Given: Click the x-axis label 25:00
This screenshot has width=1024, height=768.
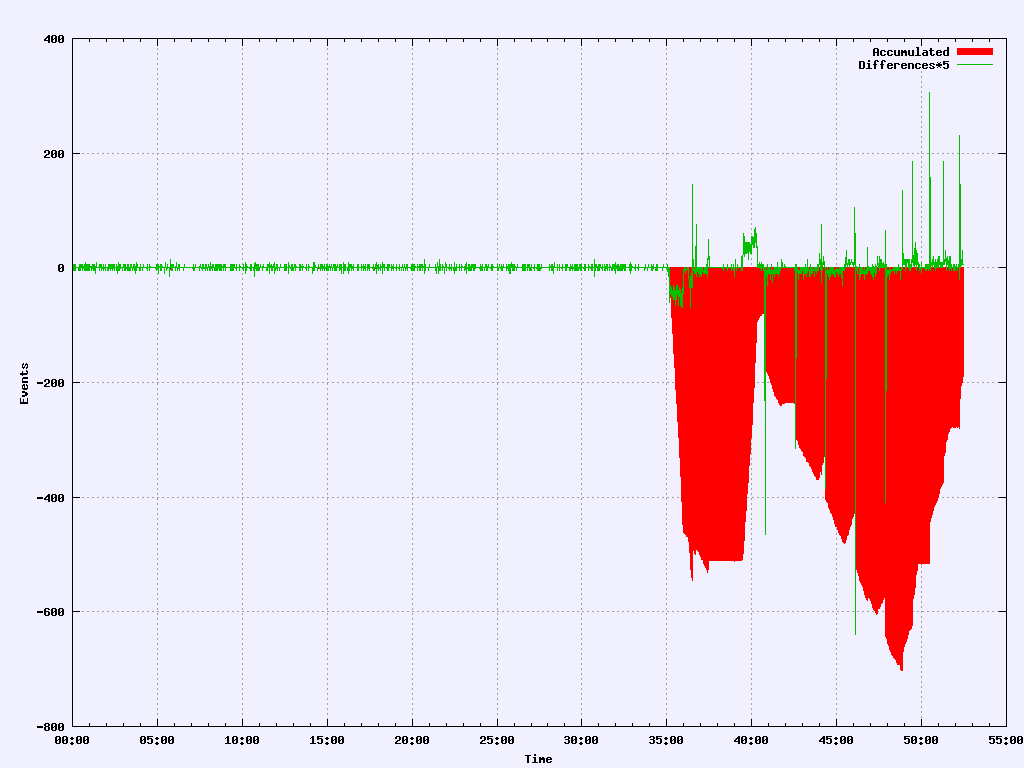Looking at the screenshot, I should click(496, 741).
